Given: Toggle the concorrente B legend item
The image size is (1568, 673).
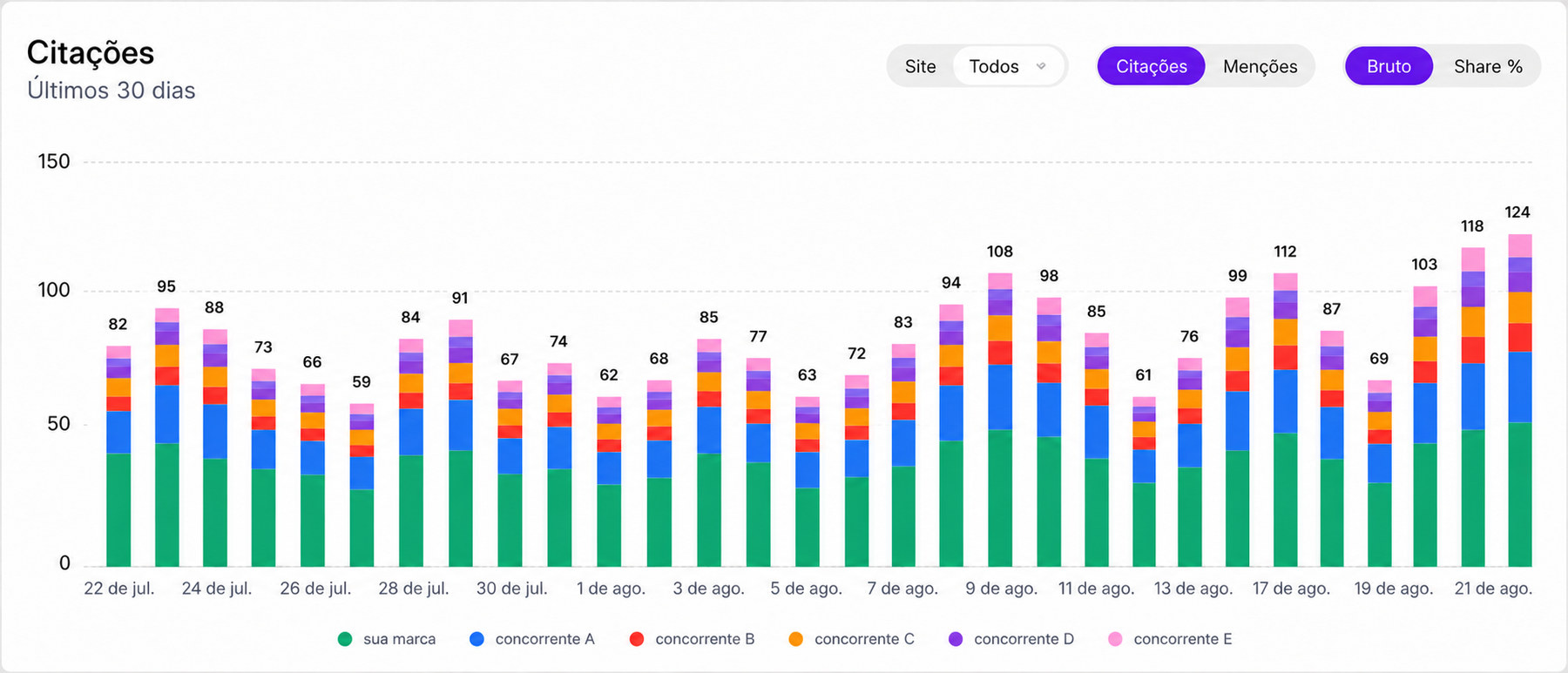Looking at the screenshot, I should click(x=693, y=639).
